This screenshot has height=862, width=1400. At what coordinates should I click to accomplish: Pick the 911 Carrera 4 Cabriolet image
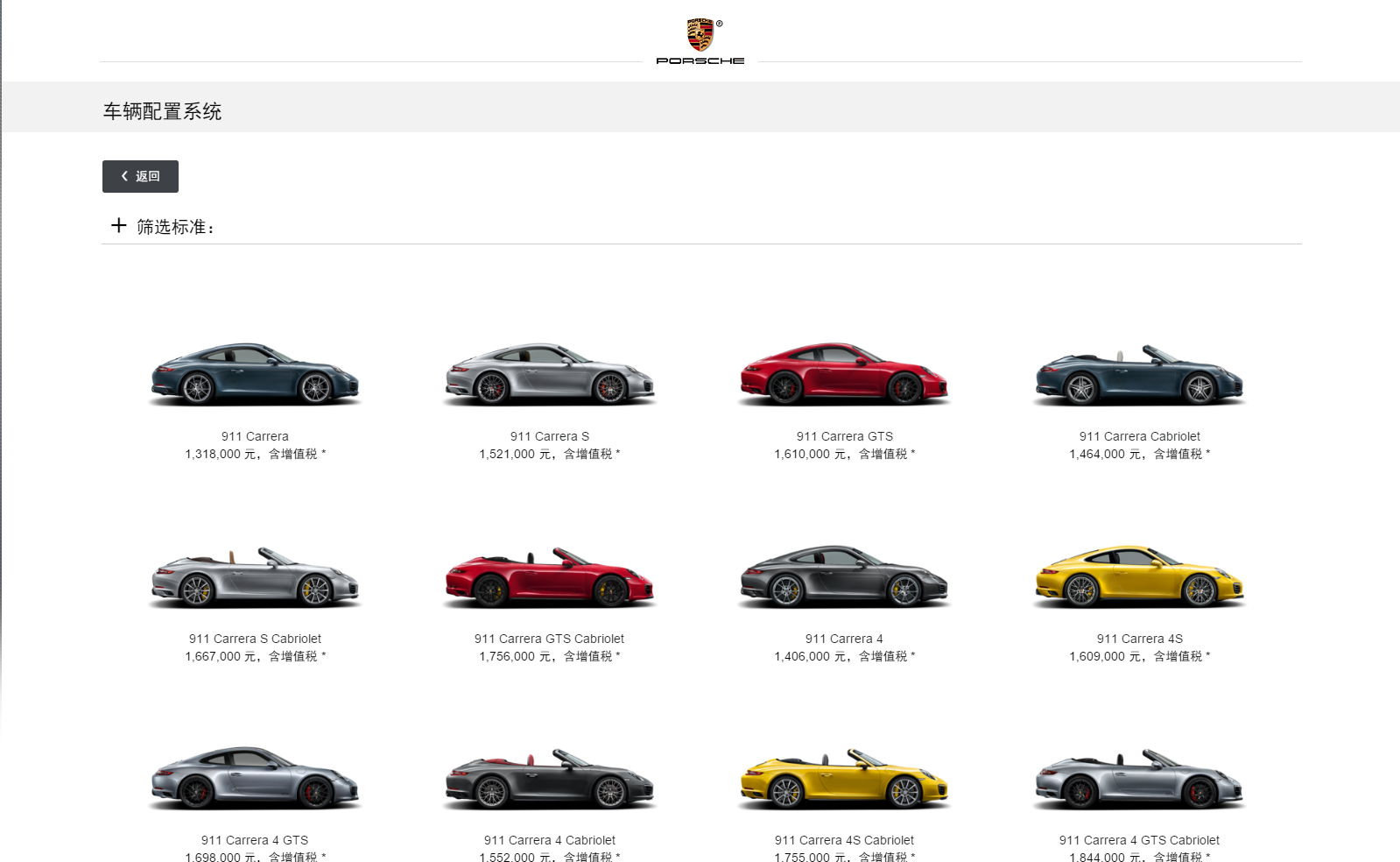click(x=550, y=779)
